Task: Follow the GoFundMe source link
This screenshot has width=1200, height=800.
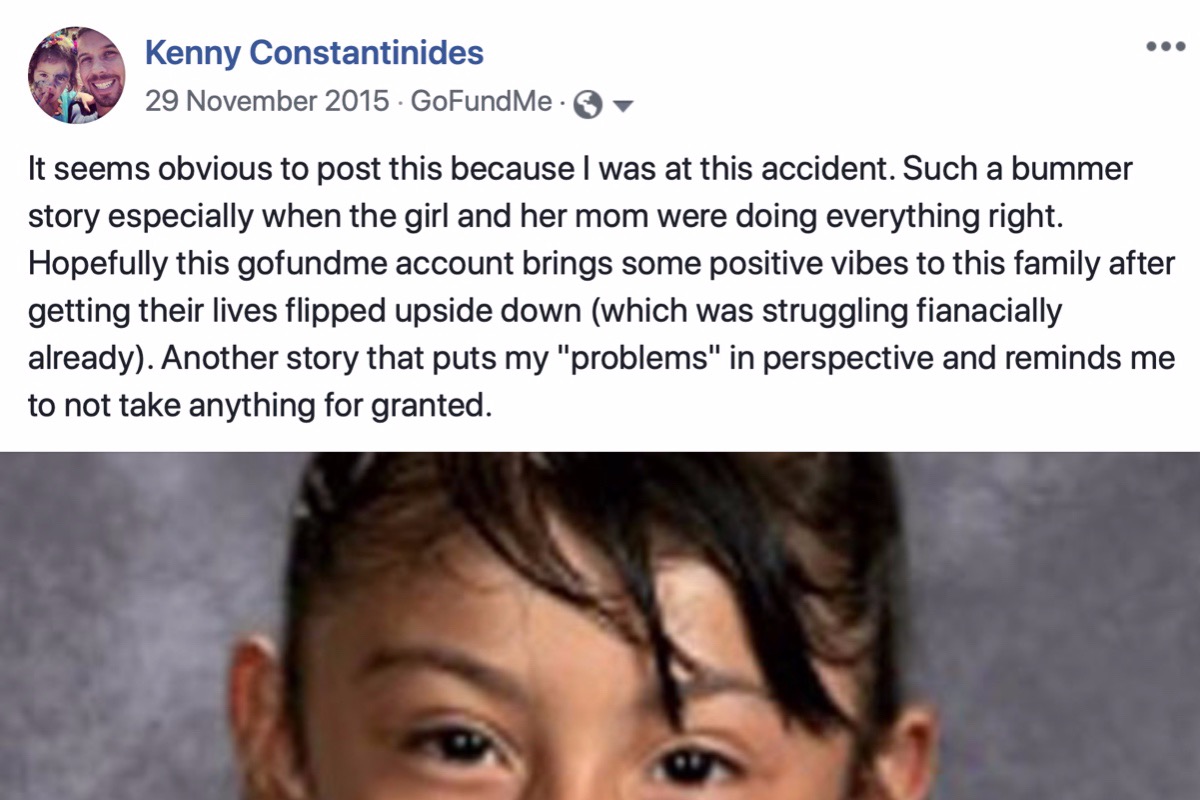Action: [481, 102]
